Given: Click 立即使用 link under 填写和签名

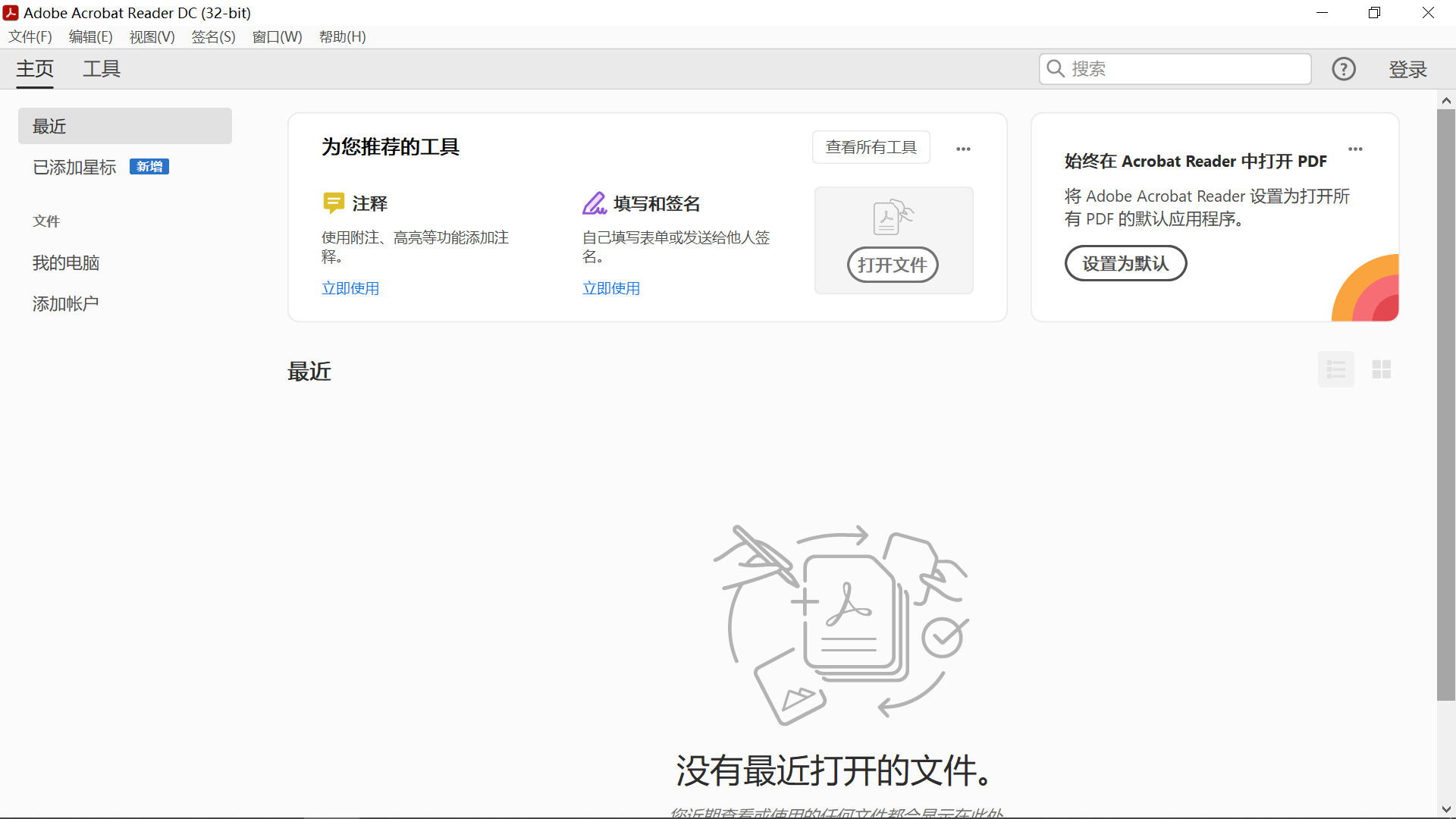Looking at the screenshot, I should [611, 288].
